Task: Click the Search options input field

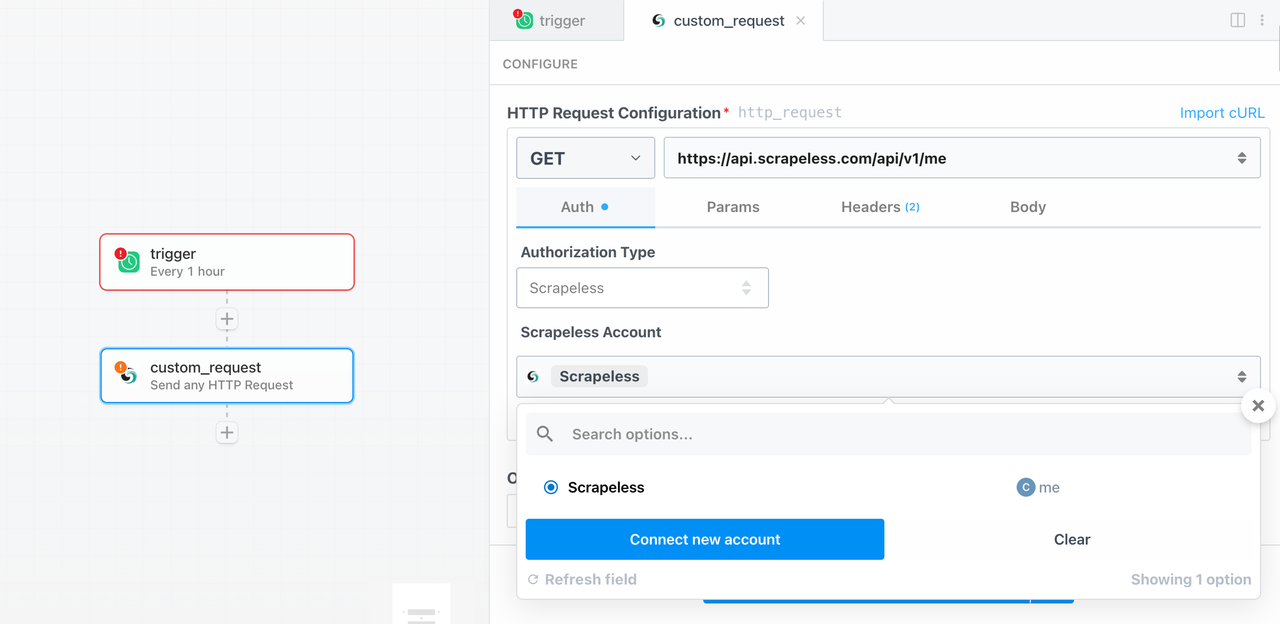Action: point(900,434)
